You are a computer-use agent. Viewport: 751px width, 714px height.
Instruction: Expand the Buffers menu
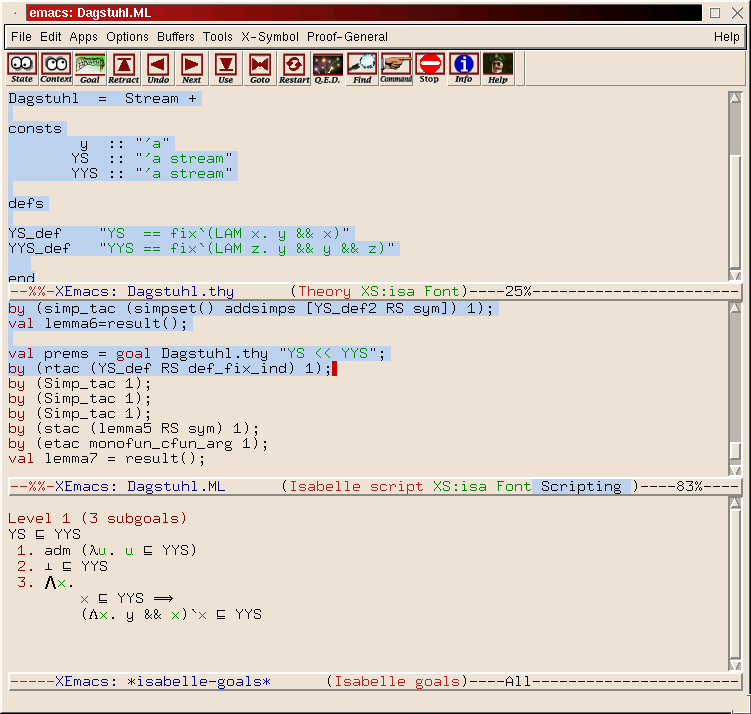point(176,37)
